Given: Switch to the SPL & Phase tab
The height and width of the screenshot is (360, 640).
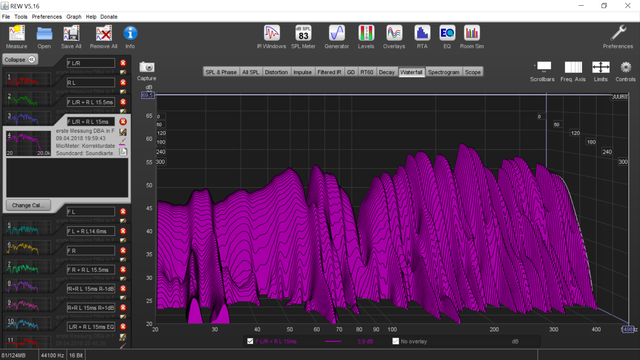Looking at the screenshot, I should [x=221, y=72].
